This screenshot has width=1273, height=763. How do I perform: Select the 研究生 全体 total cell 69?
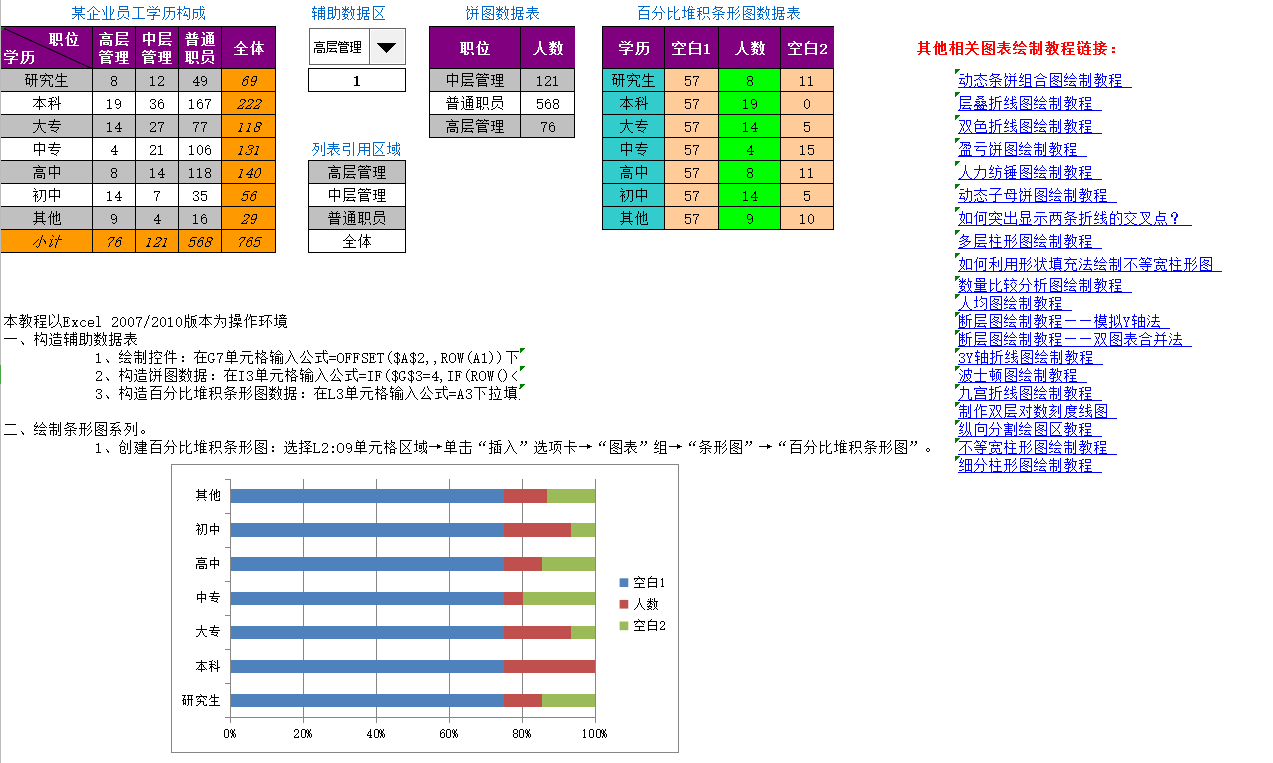[x=249, y=80]
